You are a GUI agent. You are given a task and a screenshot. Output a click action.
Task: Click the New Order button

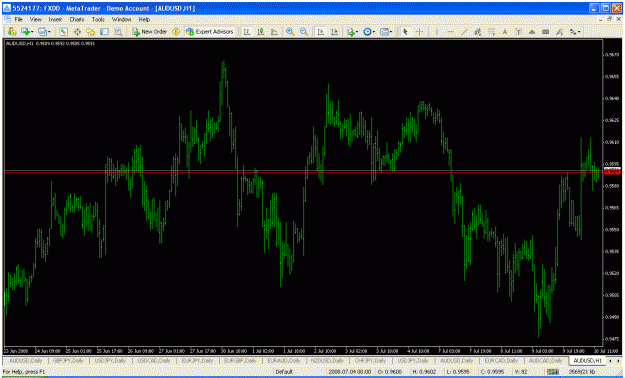coord(149,32)
